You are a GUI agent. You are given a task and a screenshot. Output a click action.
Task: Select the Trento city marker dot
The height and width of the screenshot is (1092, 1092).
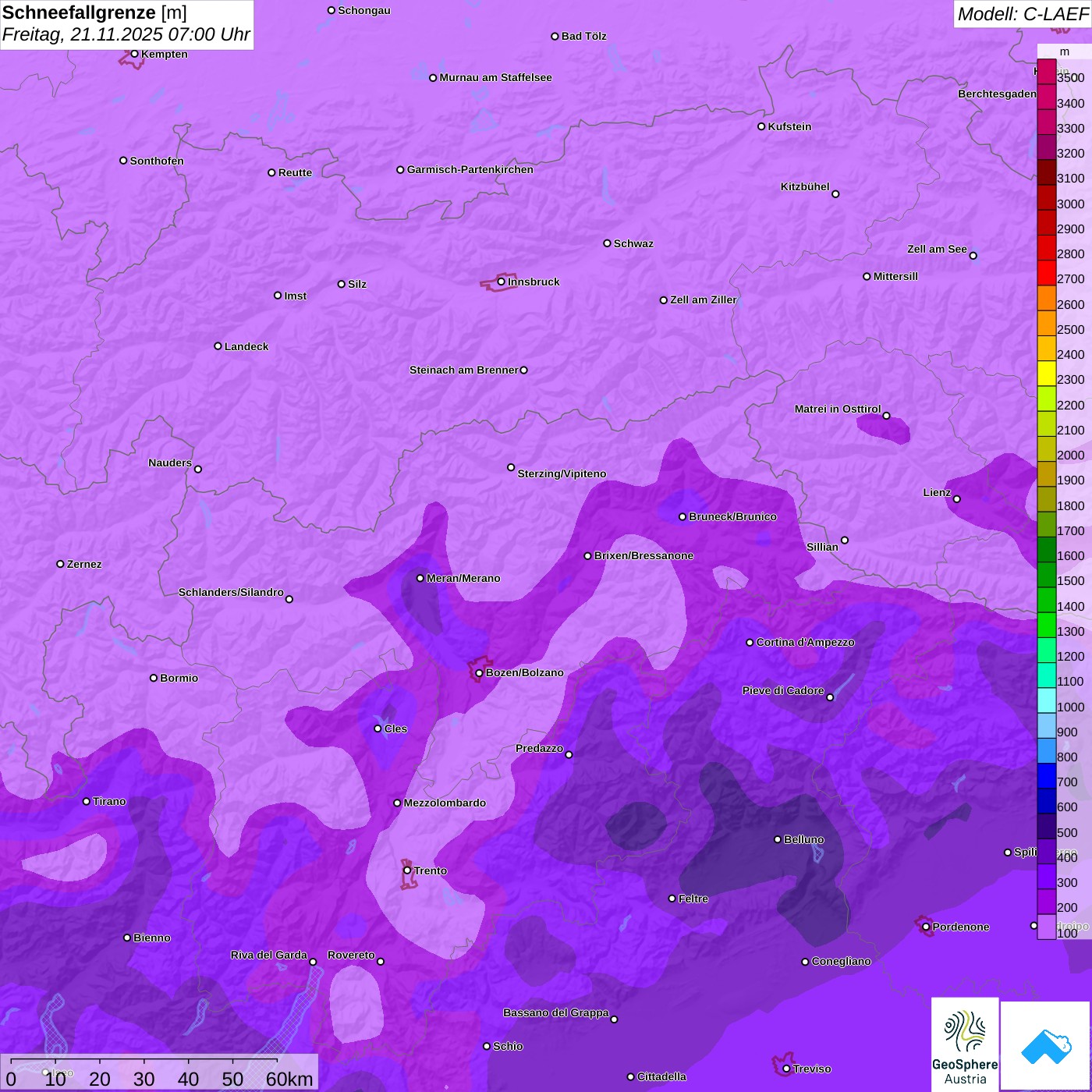point(407,870)
